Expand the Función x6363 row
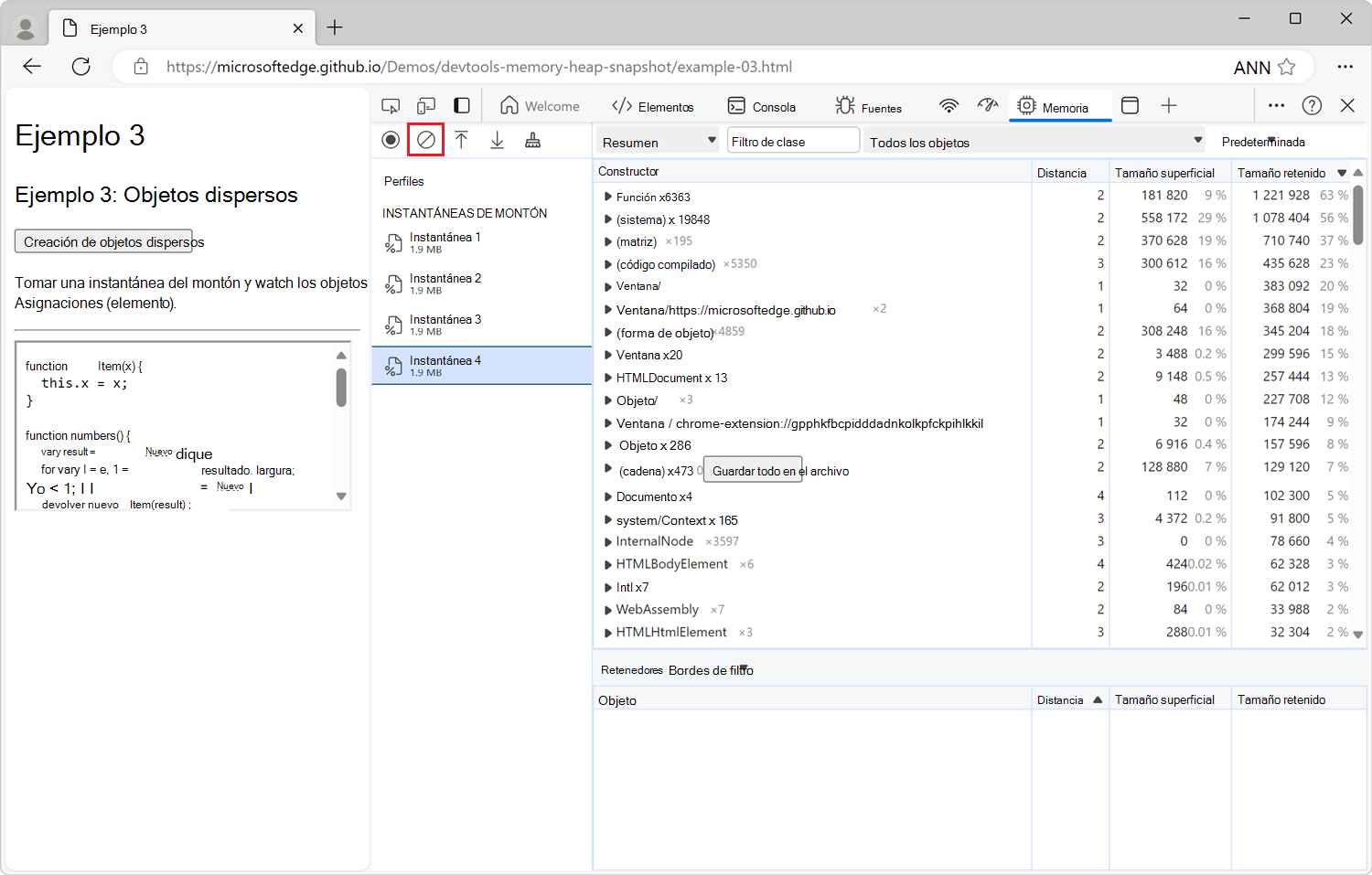The height and width of the screenshot is (875, 1372). click(608, 197)
